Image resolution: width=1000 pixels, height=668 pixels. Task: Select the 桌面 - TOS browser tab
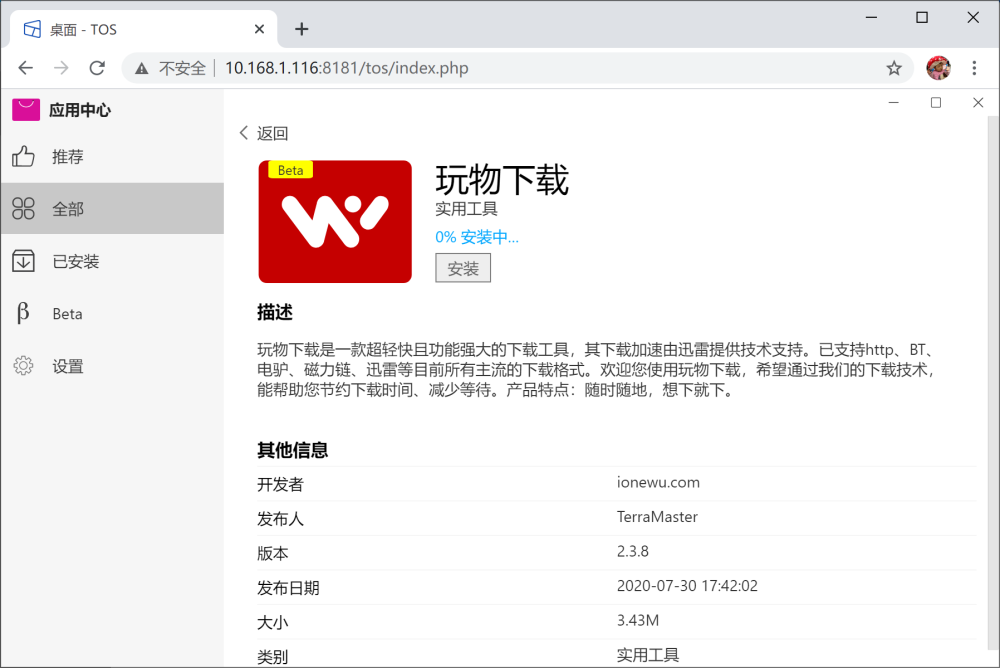[143, 29]
